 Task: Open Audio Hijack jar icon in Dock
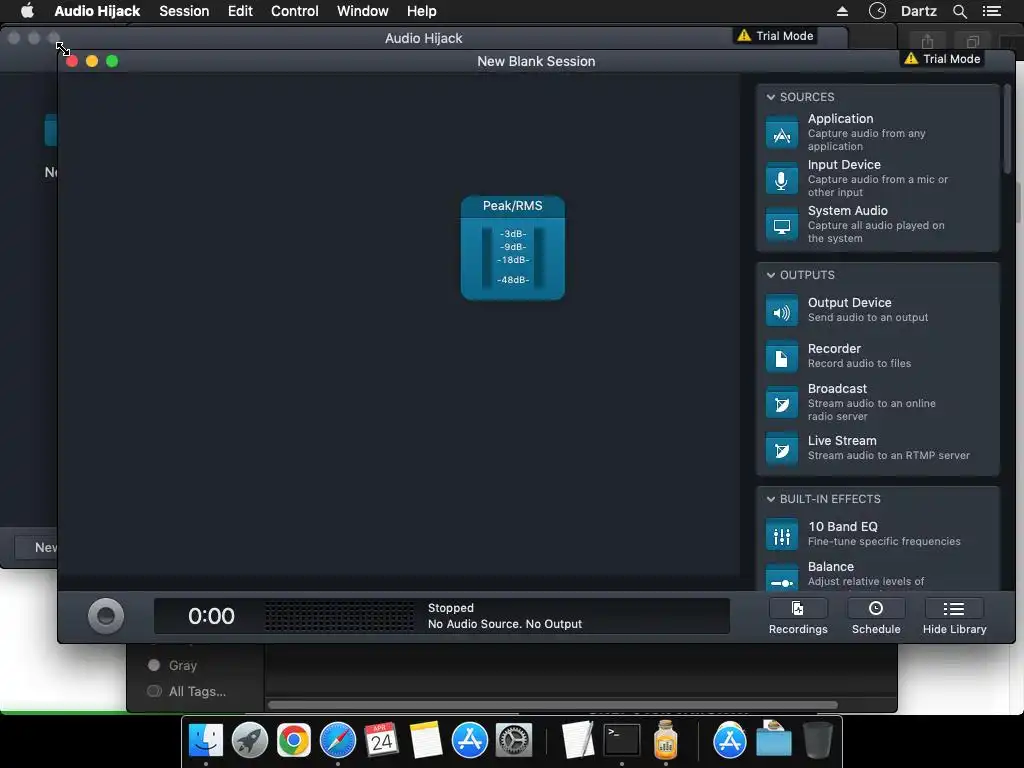665,739
